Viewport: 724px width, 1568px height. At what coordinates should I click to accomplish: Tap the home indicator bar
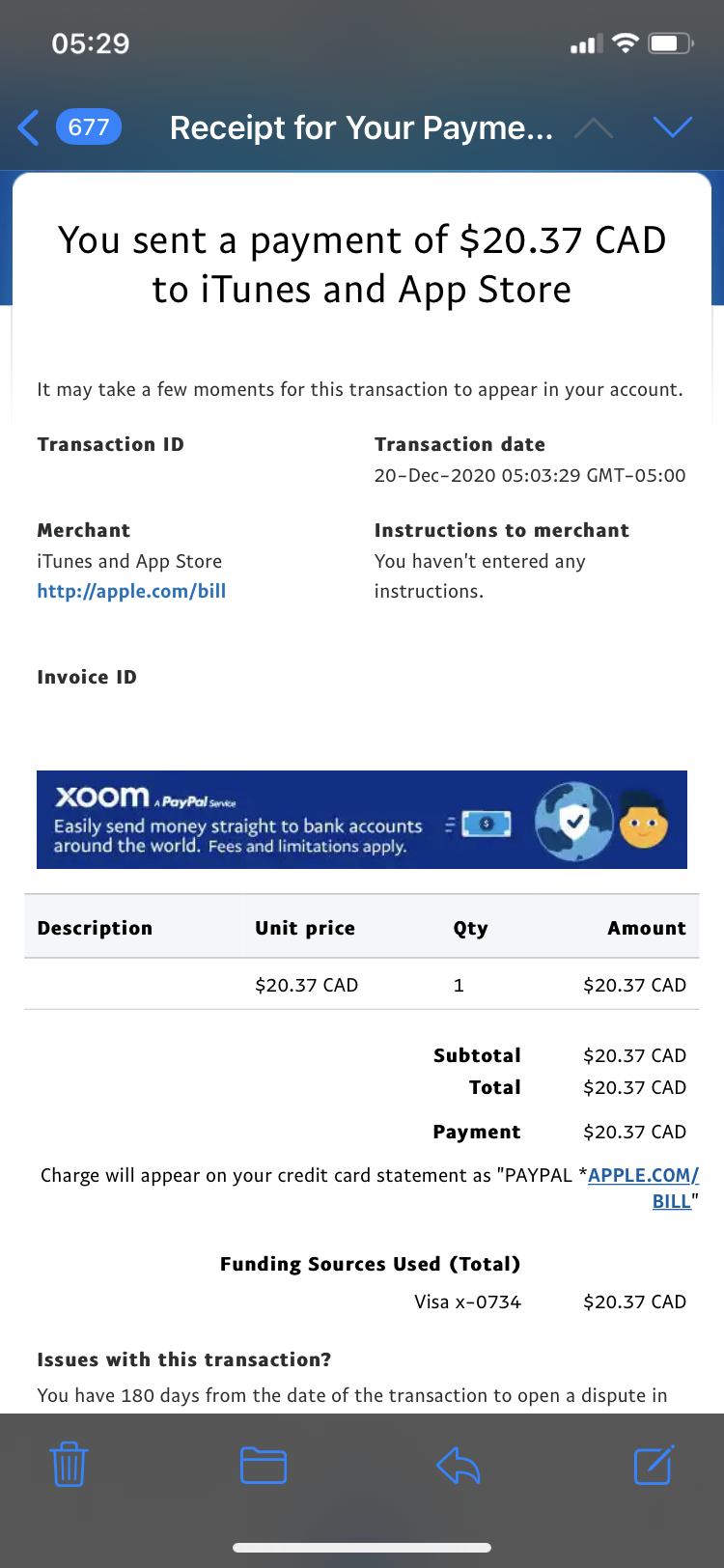coord(362,1548)
